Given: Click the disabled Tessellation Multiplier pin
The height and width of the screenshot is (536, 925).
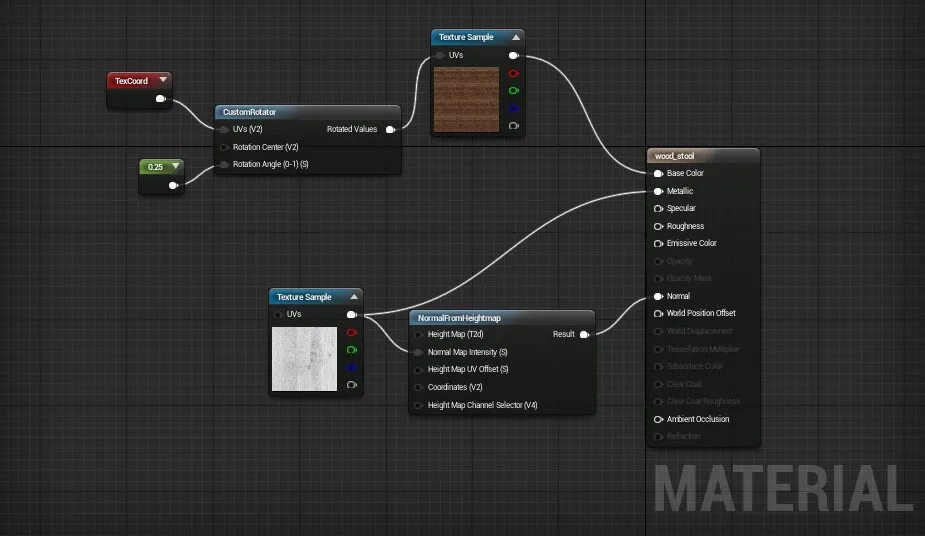Looking at the screenshot, I should pyautogui.click(x=658, y=349).
